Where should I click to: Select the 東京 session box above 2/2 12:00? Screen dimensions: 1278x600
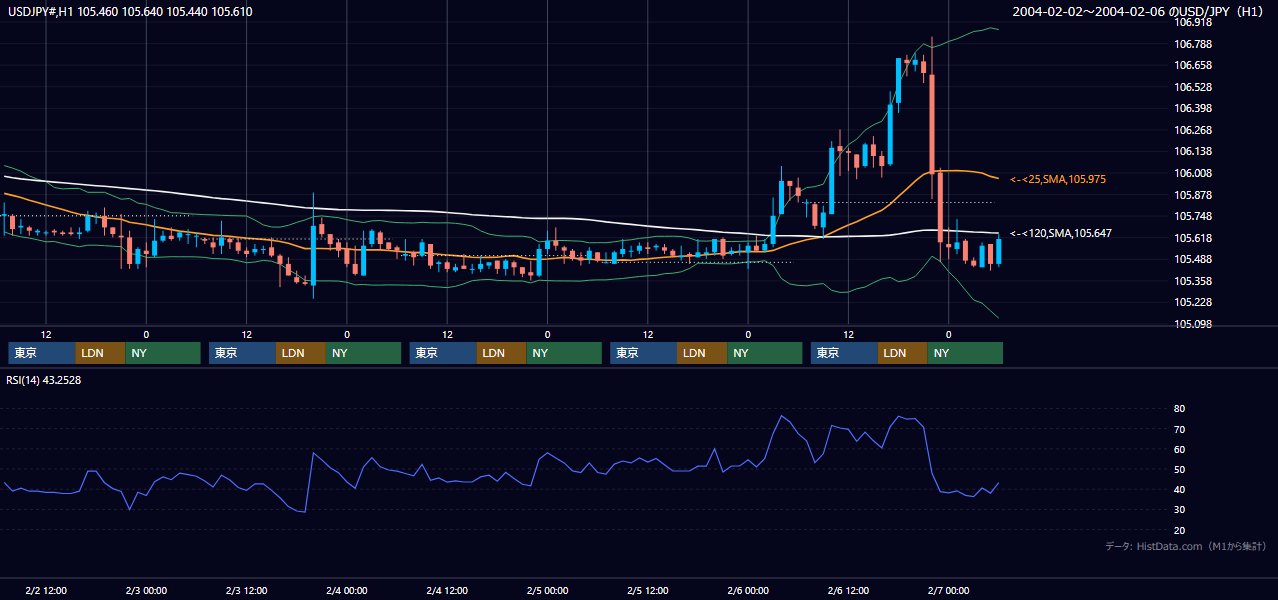(x=42, y=353)
